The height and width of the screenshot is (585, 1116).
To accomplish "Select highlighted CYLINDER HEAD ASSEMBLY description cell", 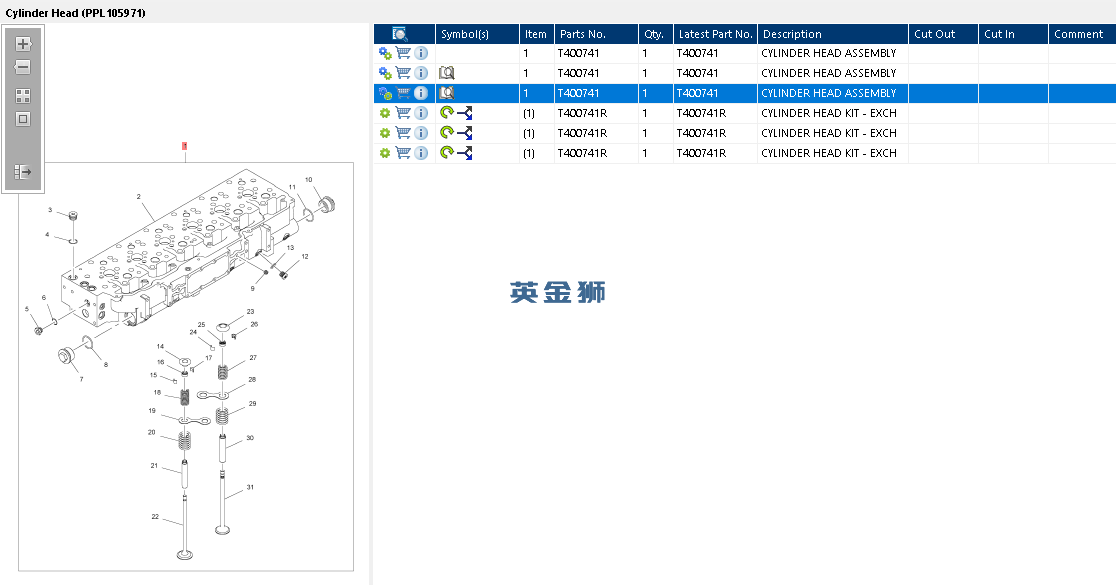I will tap(833, 93).
